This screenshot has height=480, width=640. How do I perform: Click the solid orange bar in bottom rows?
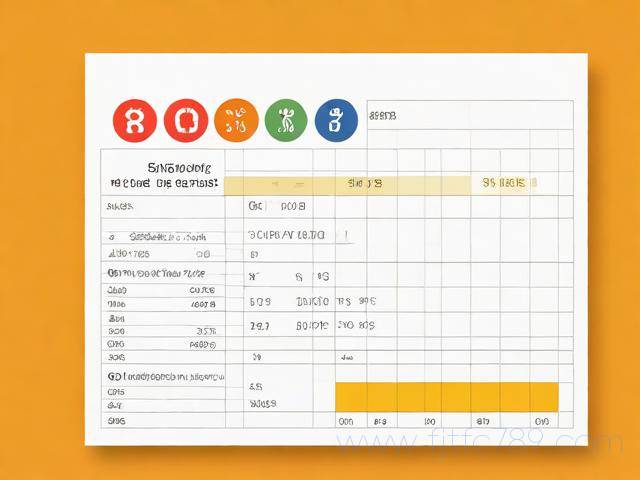pos(447,397)
